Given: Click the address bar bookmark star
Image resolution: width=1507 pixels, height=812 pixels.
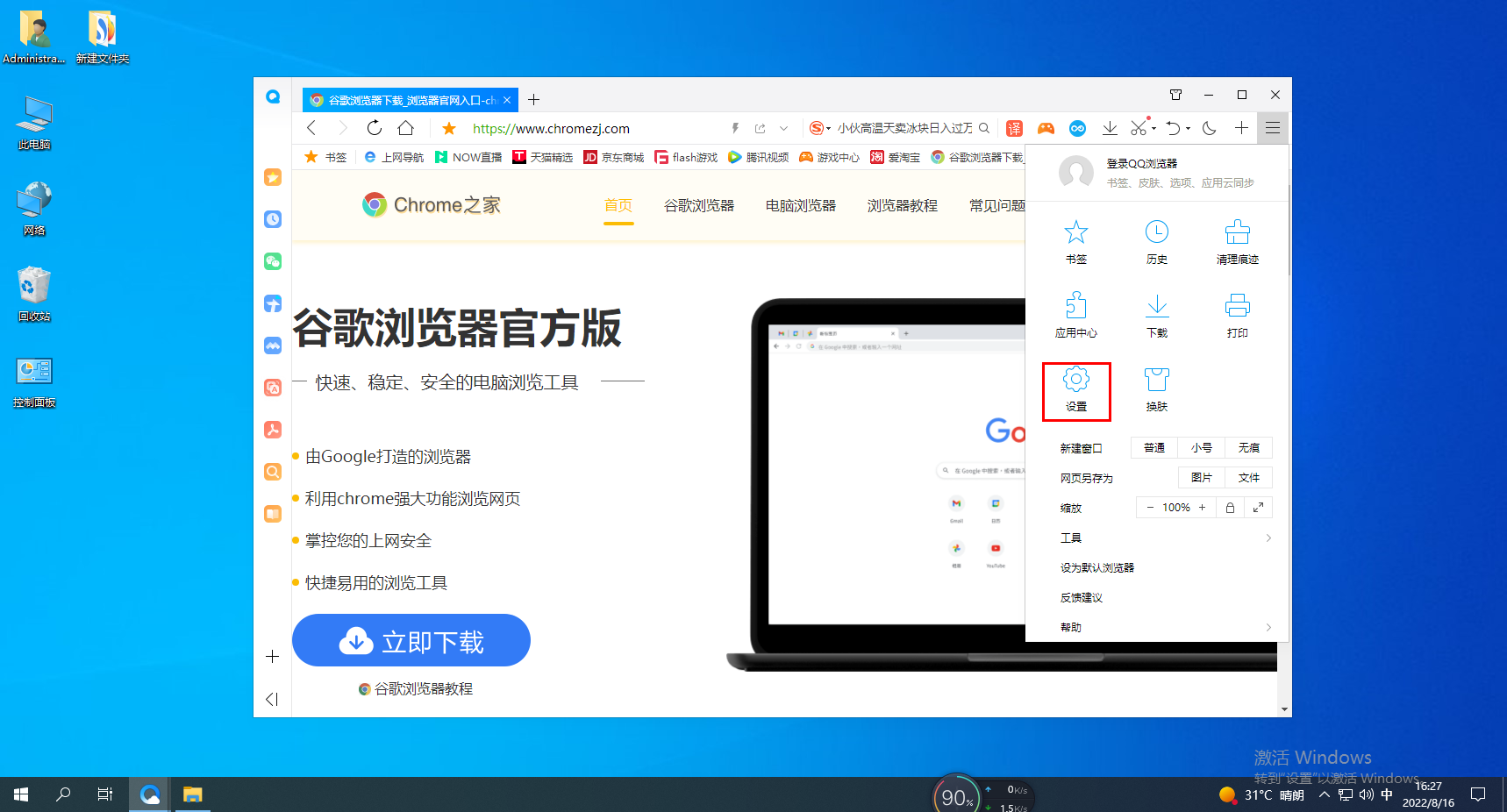Looking at the screenshot, I should [x=449, y=128].
